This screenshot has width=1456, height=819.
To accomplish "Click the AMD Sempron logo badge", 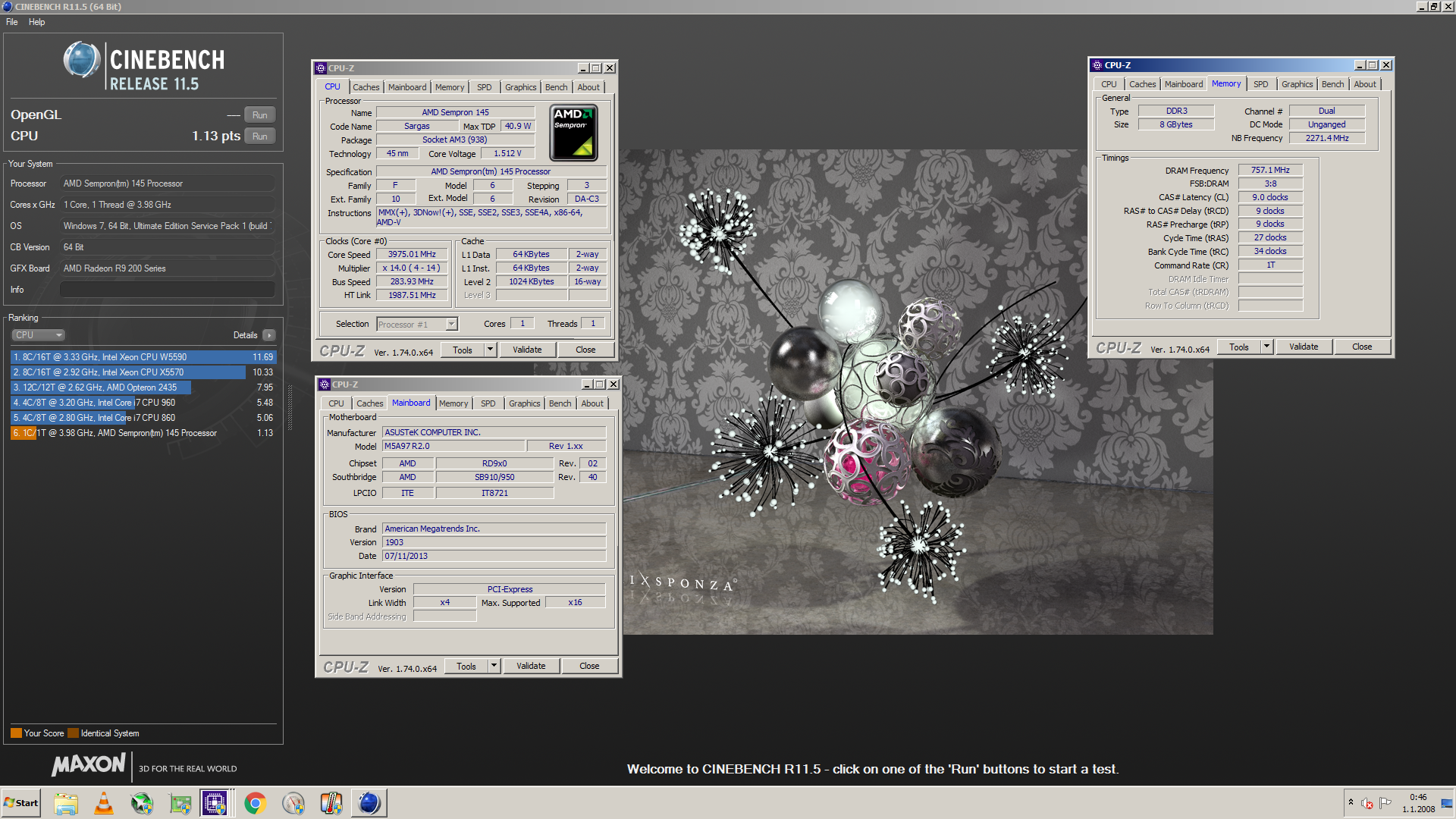I will [x=573, y=133].
